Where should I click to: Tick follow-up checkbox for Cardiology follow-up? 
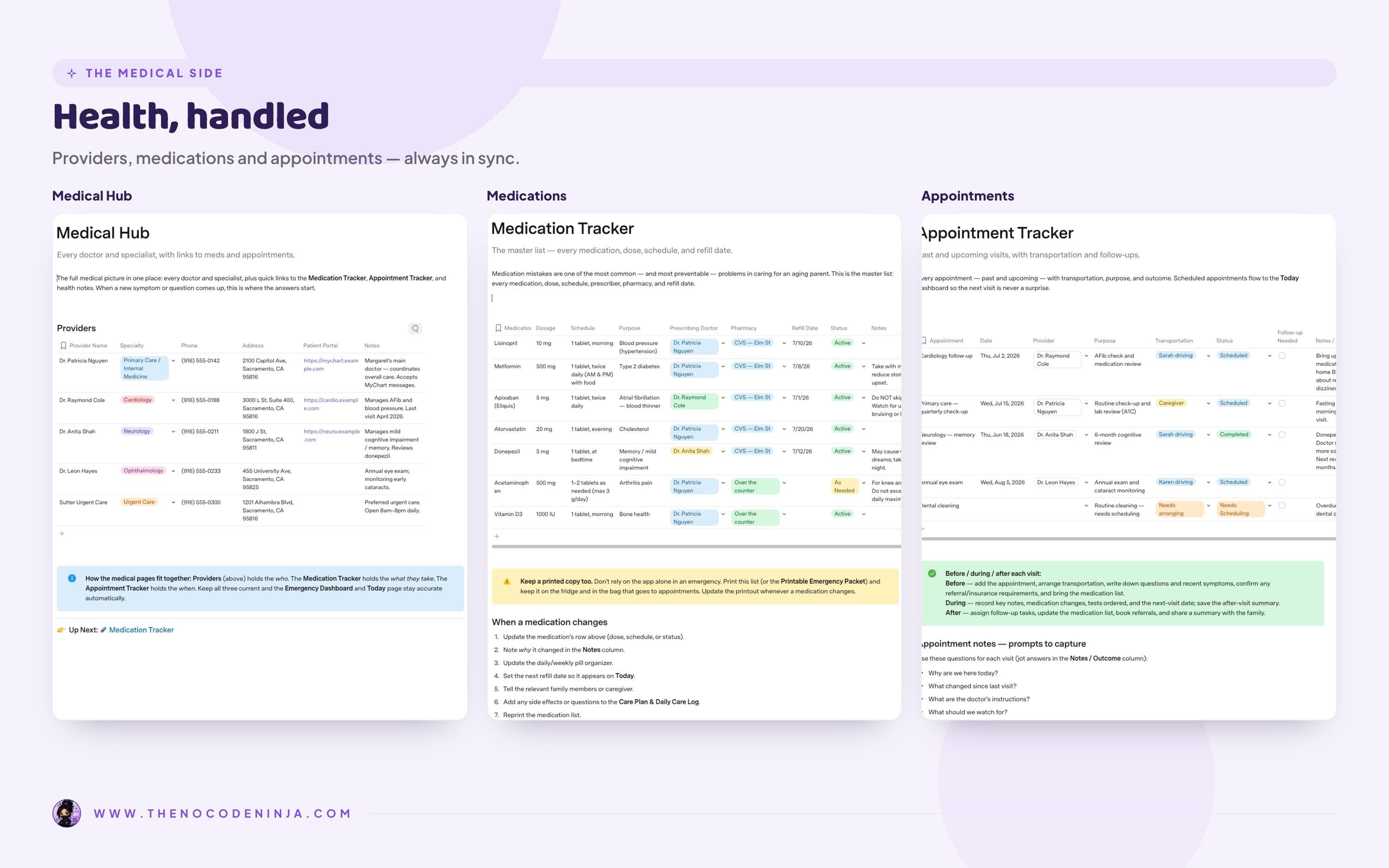coord(1282,356)
